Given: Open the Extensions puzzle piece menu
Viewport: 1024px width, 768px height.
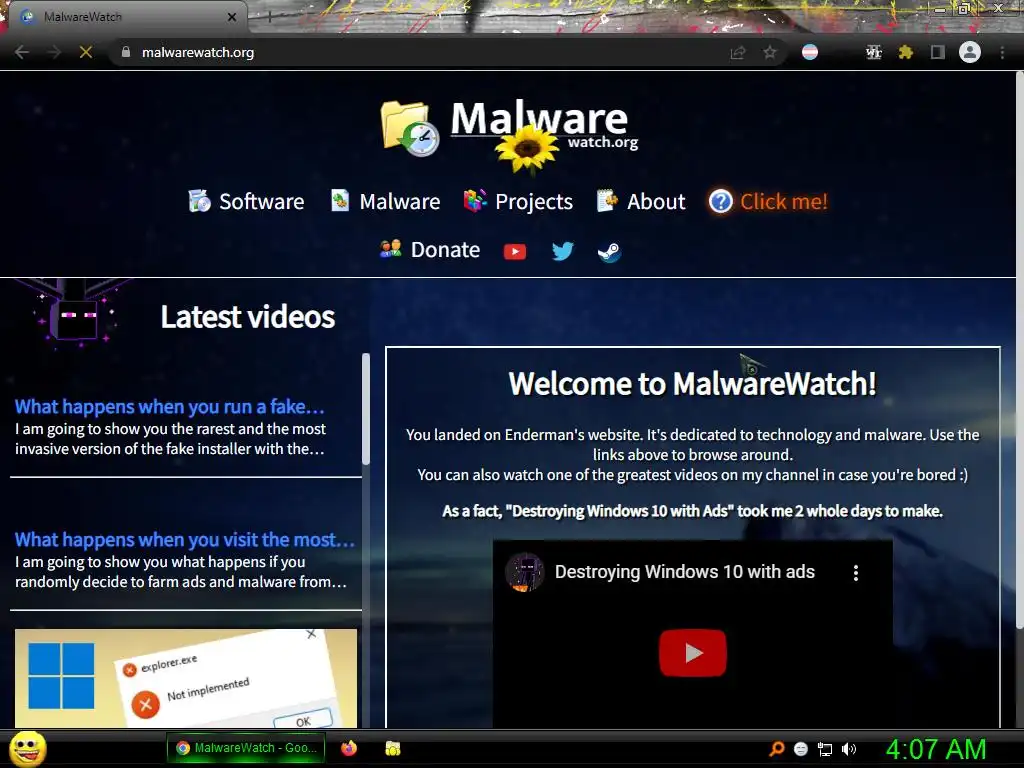Looking at the screenshot, I should [x=905, y=52].
